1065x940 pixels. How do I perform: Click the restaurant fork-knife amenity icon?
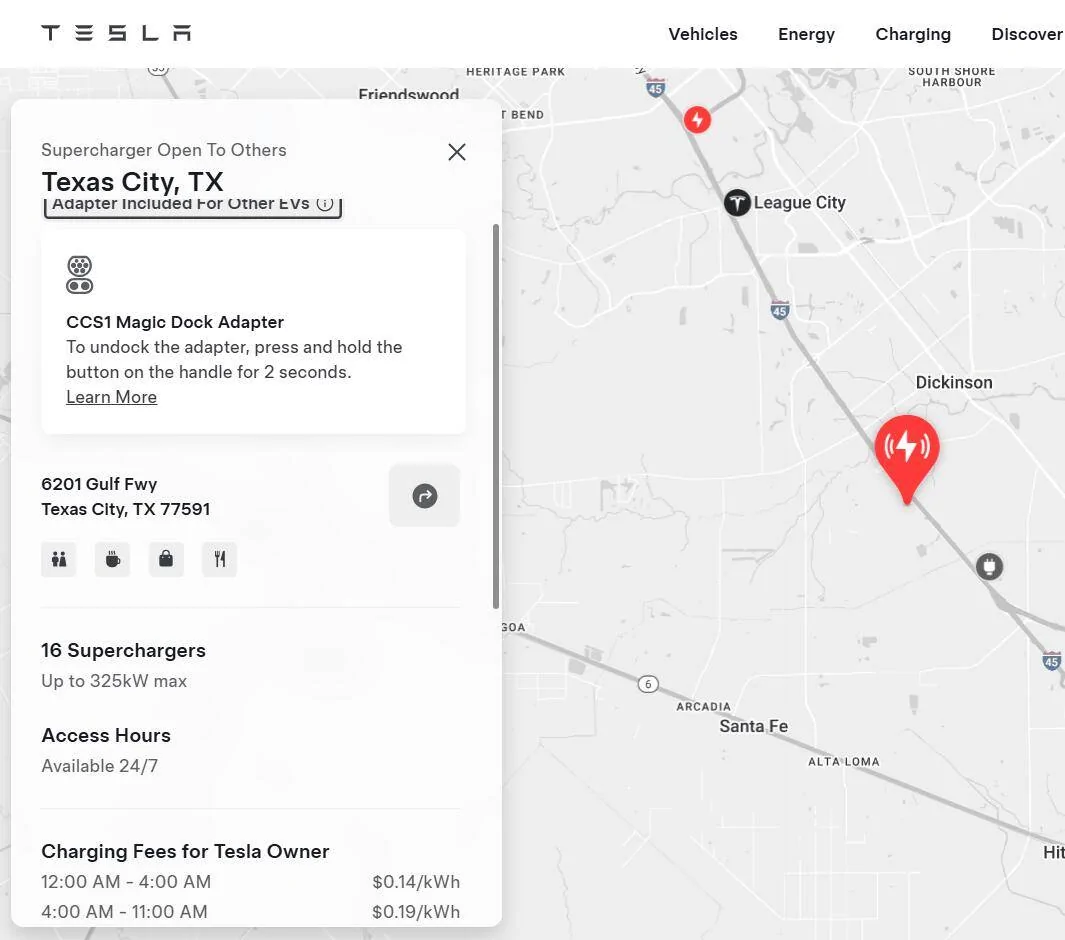tap(219, 560)
